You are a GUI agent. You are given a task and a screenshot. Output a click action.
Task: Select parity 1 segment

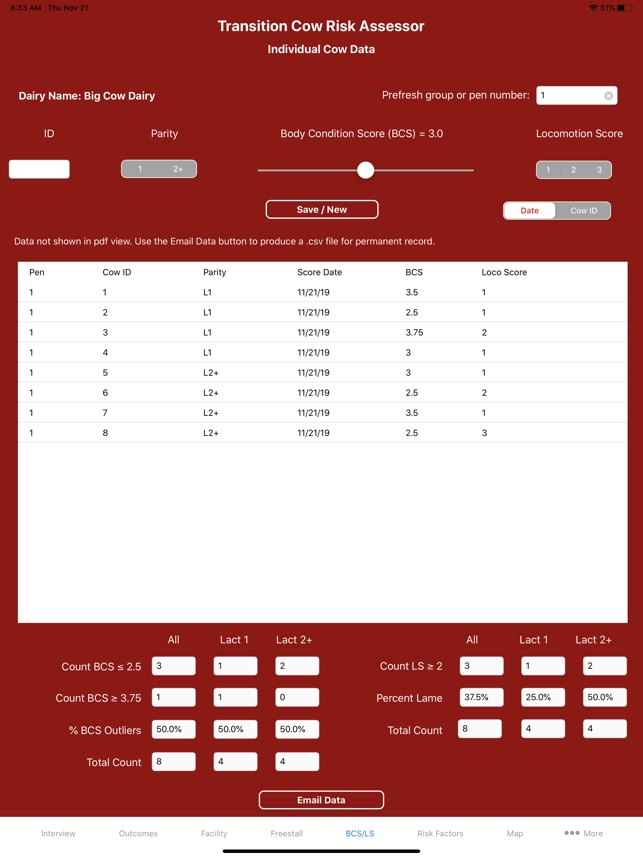coord(140,169)
